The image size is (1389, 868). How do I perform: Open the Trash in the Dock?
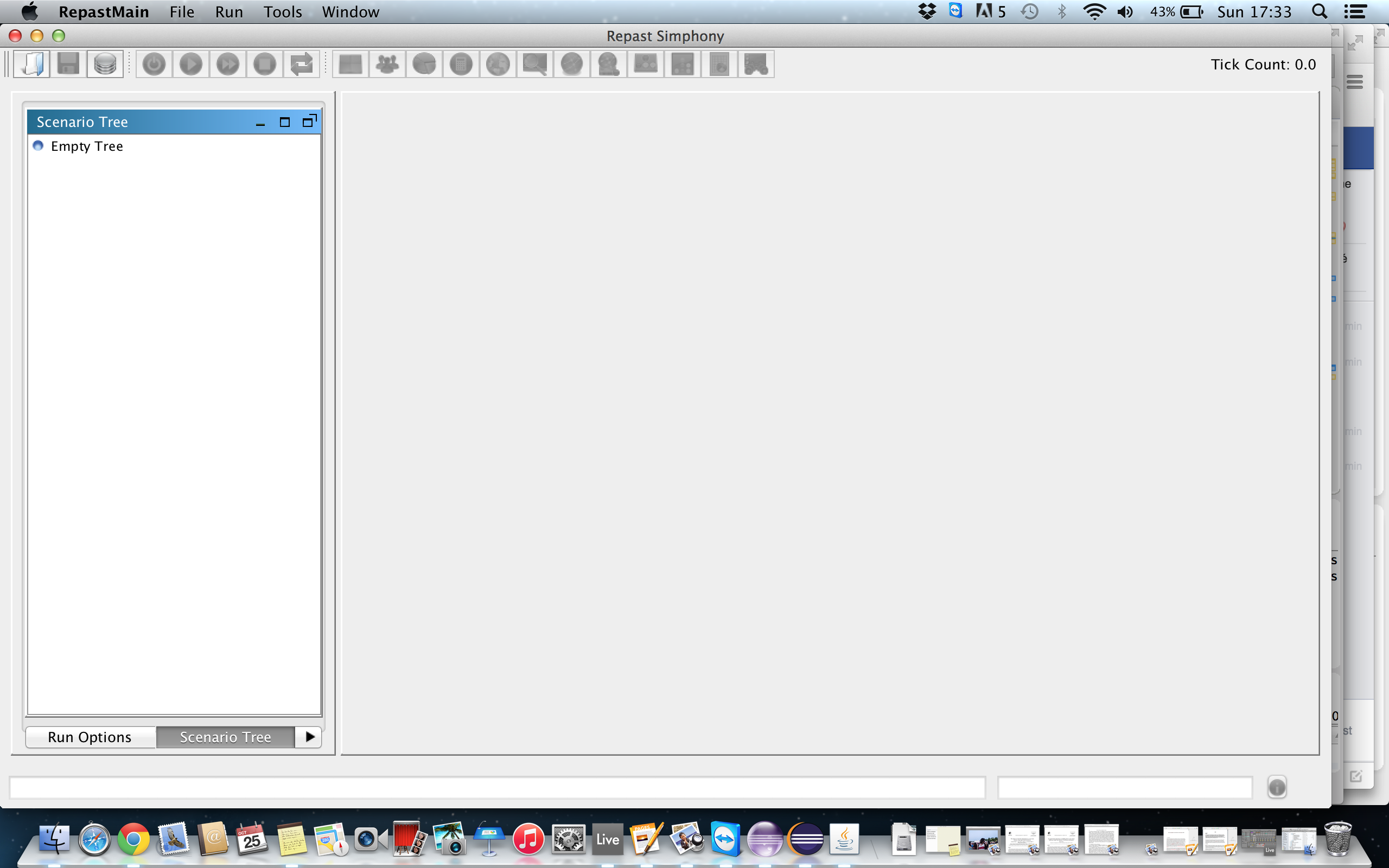(x=1338, y=839)
